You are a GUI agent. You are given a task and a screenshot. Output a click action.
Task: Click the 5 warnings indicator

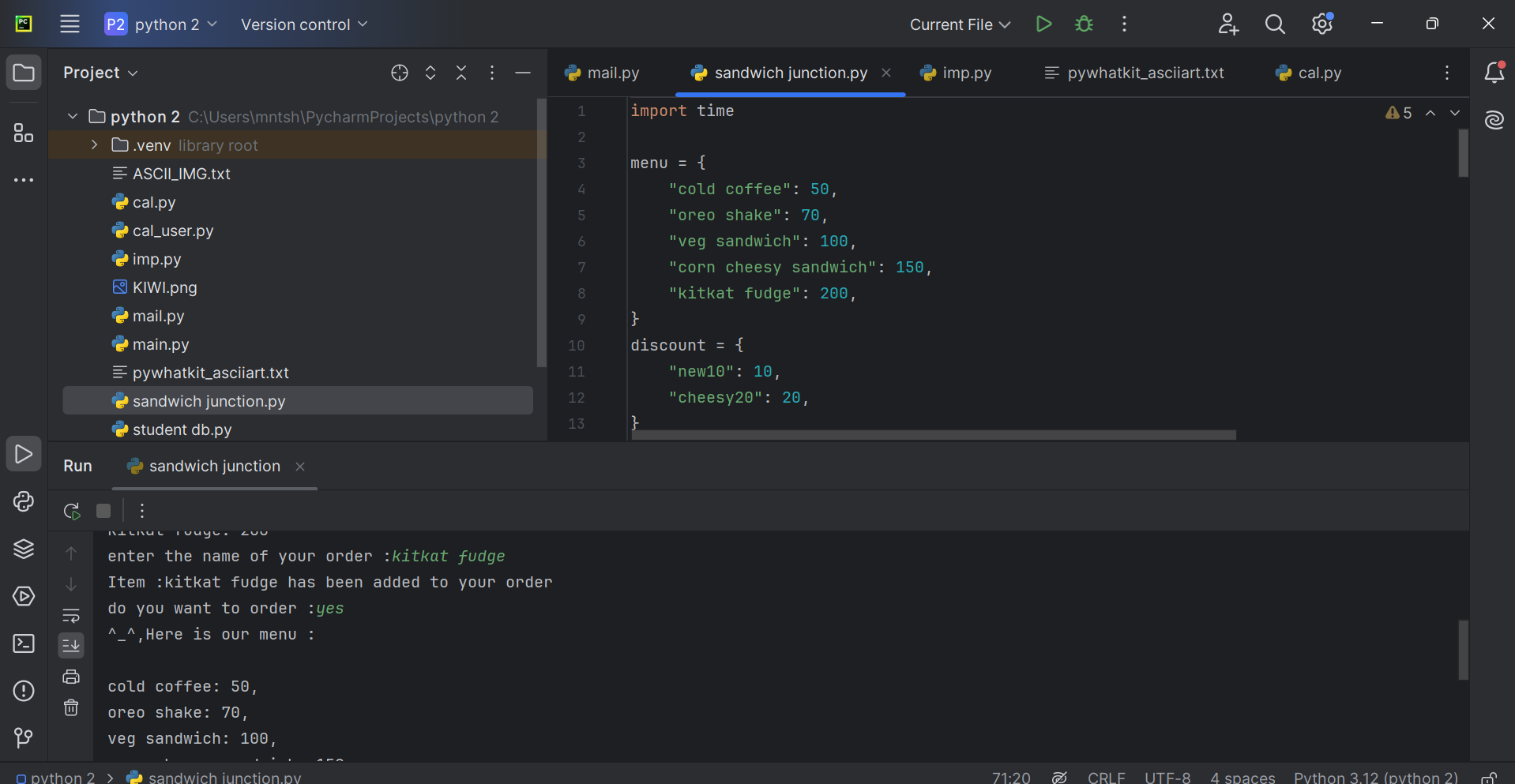click(x=1398, y=113)
